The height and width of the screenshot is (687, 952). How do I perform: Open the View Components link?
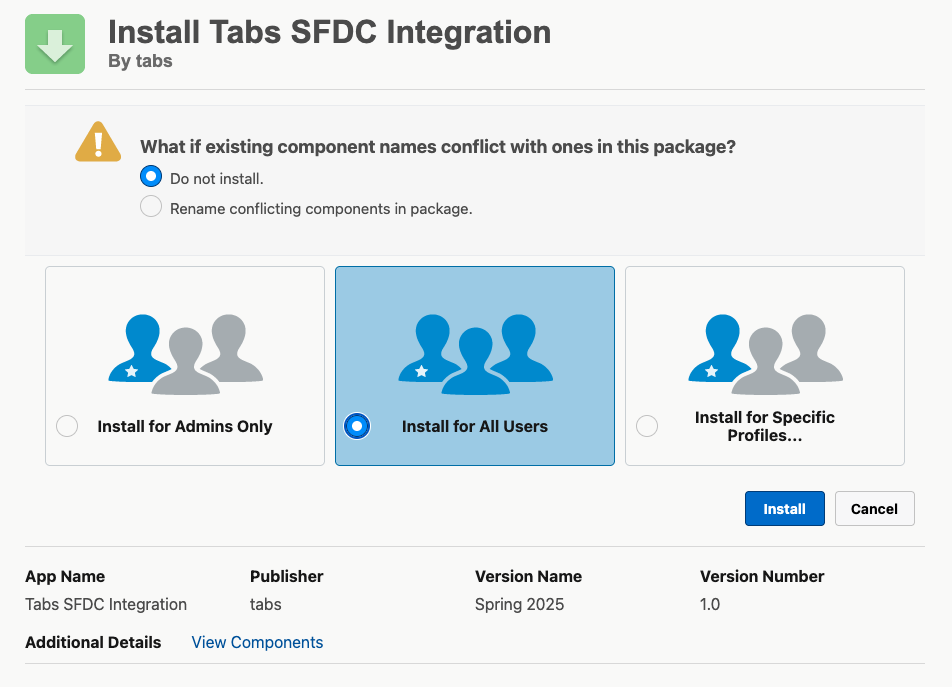[x=257, y=642]
